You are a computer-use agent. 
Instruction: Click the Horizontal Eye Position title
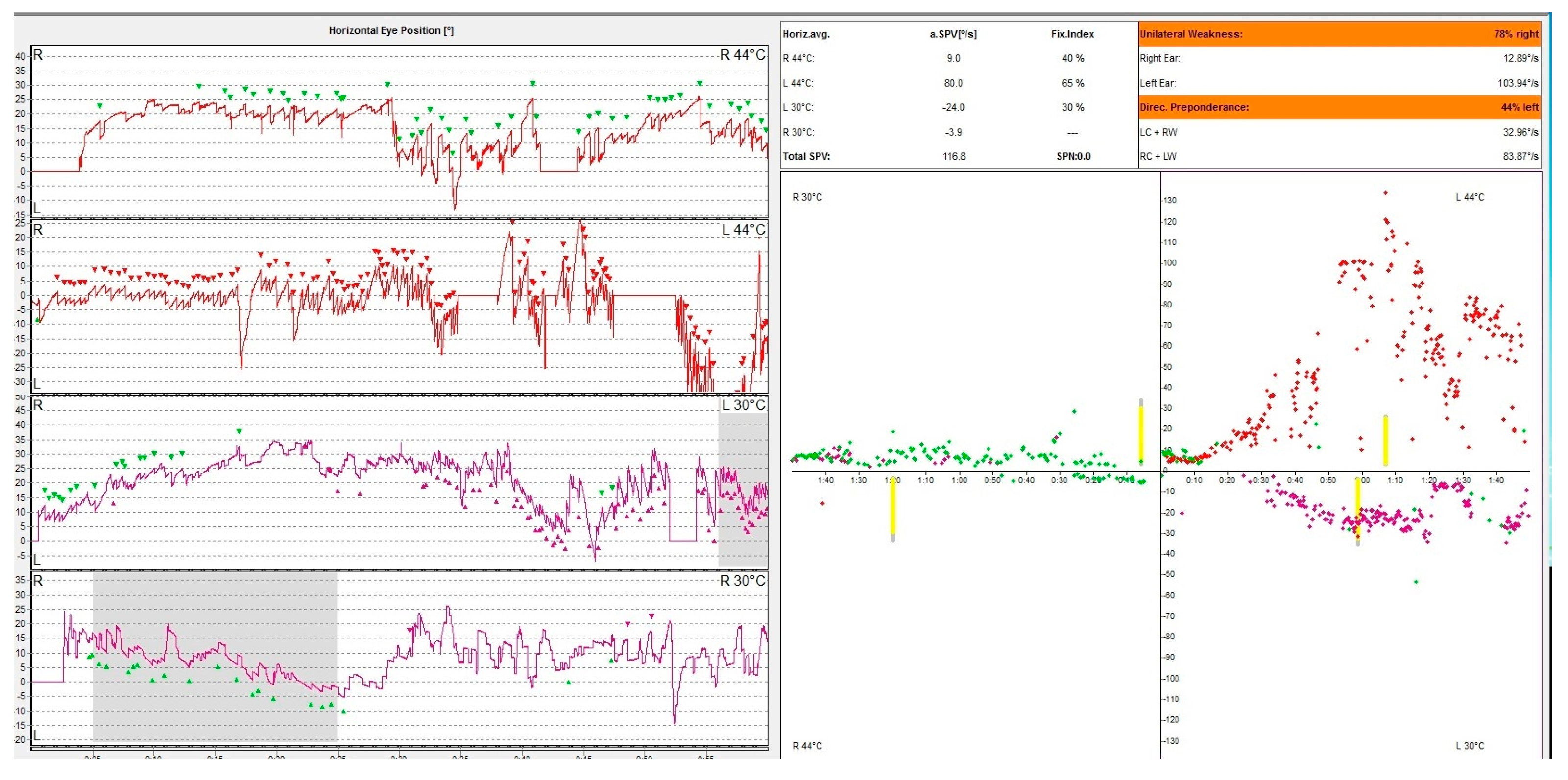coord(391,30)
